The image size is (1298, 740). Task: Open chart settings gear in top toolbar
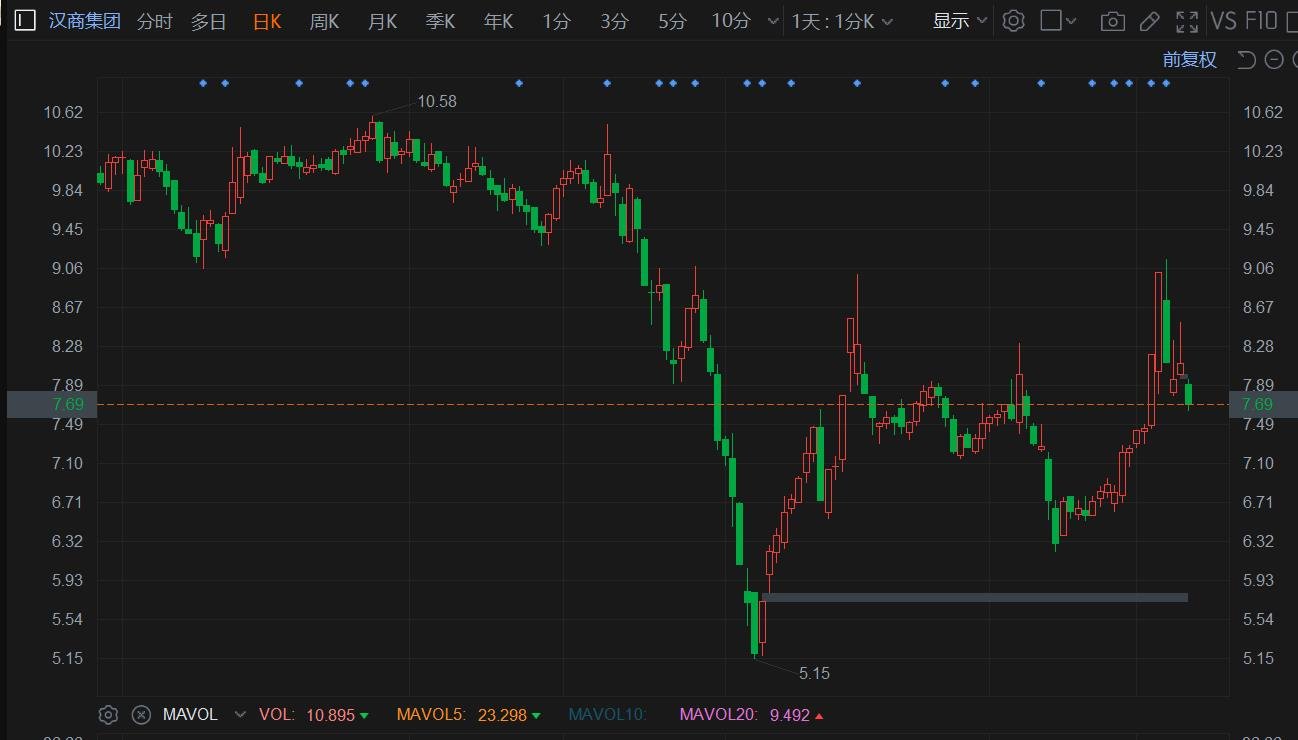click(1014, 20)
